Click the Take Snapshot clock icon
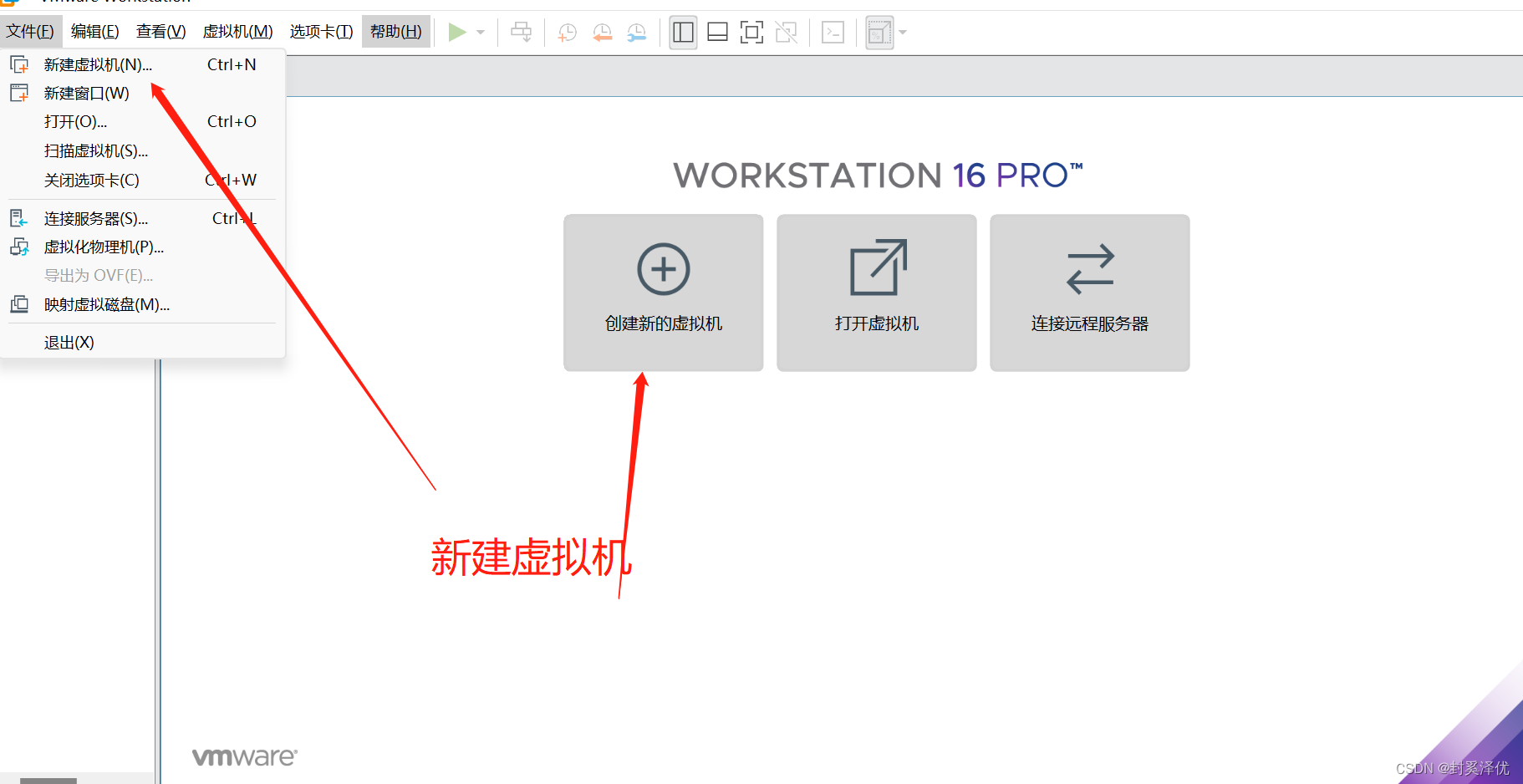 pos(567,33)
